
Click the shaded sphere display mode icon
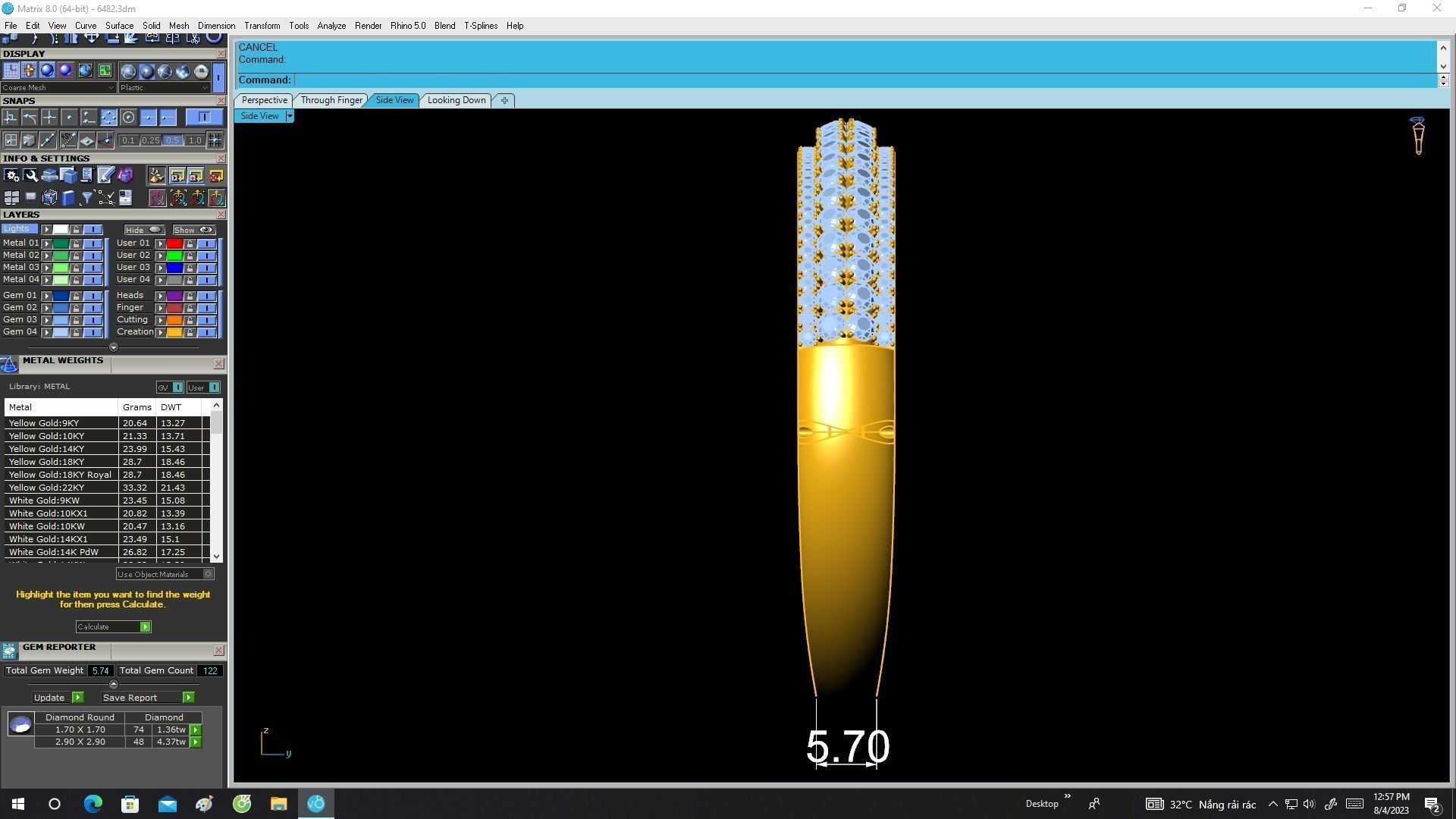47,71
